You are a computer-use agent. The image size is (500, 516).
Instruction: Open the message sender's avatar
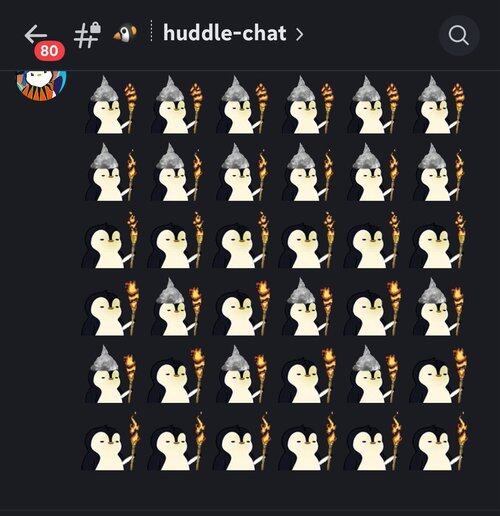[x=41, y=84]
